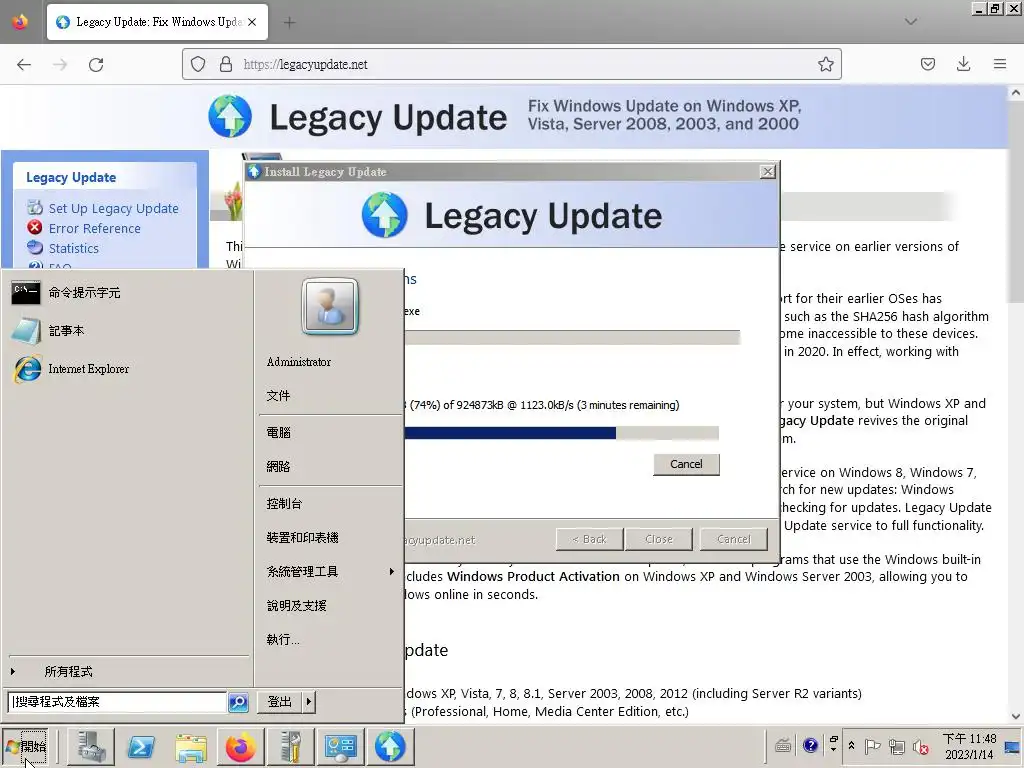Click the keyboard icon in the tray
Image resolution: width=1024 pixels, height=768 pixels.
click(783, 745)
